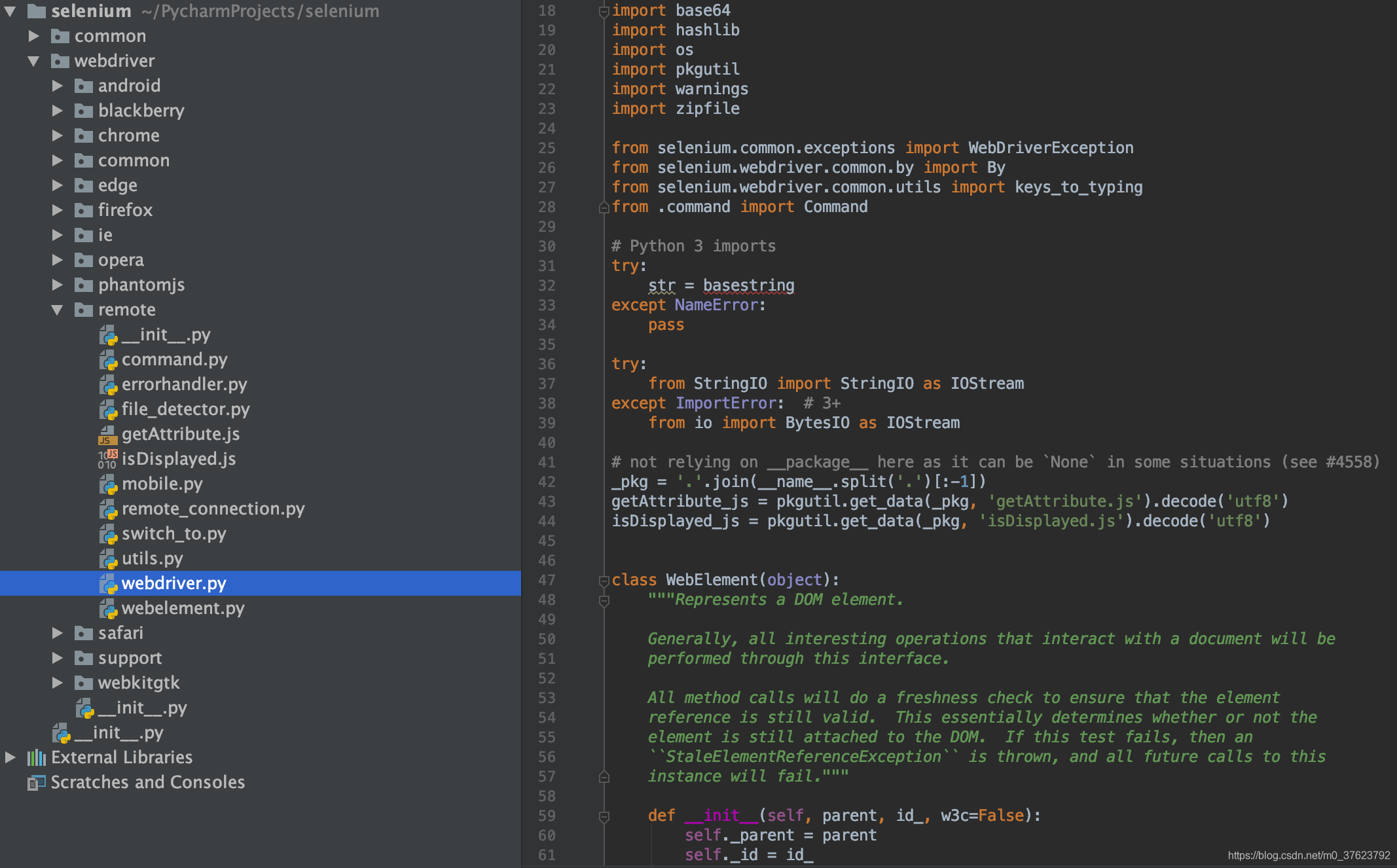Click on keys_to_typing in line 27
The height and width of the screenshot is (868, 1397).
(1078, 187)
